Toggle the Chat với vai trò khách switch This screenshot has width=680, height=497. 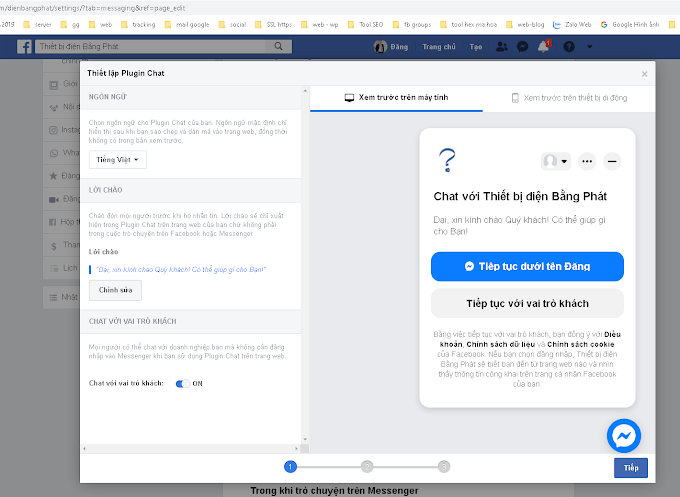click(183, 383)
